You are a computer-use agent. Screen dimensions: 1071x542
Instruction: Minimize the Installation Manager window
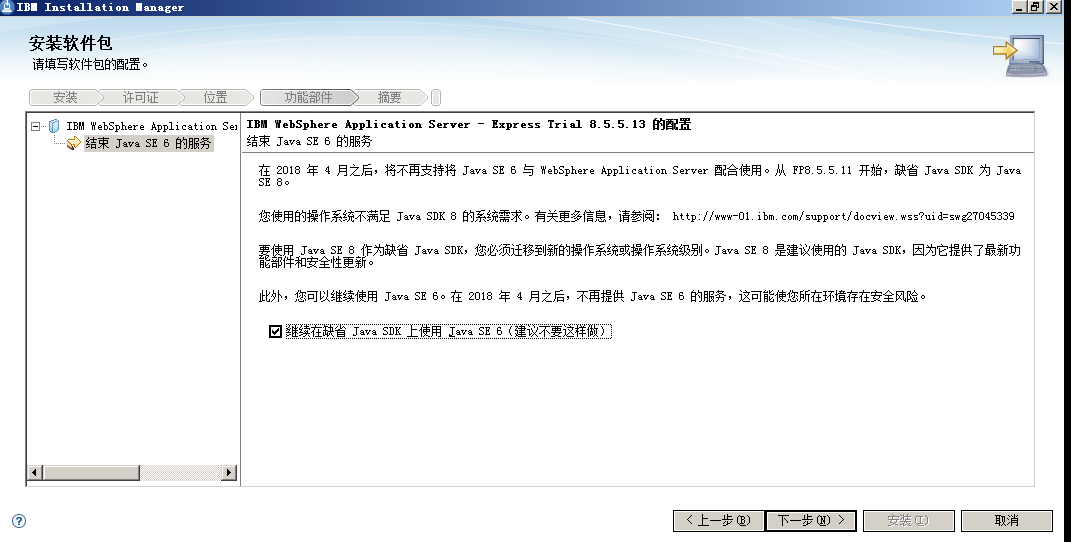click(x=1020, y=7)
